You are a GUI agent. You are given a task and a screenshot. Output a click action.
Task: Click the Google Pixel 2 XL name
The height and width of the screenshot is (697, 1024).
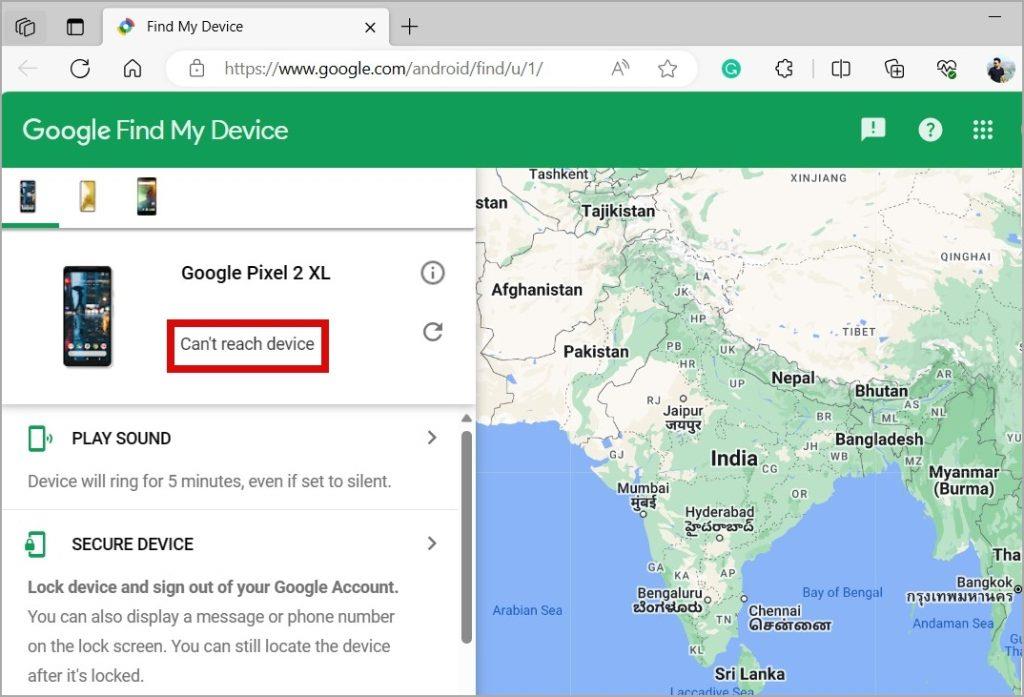tap(255, 273)
